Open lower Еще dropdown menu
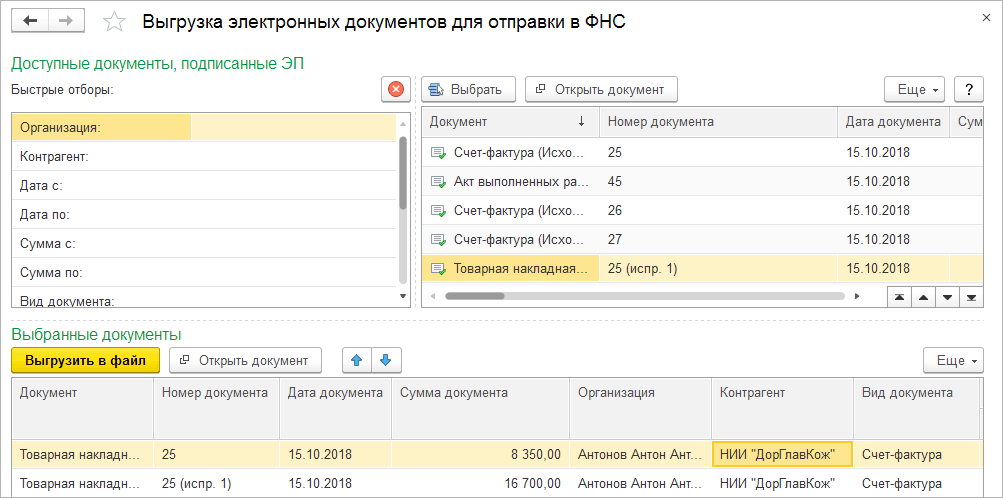Viewport: 1003px width, 498px height. [953, 360]
